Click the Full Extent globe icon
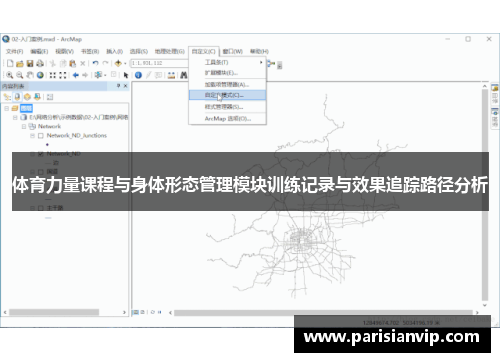500x362 pixels. click(x=40, y=75)
